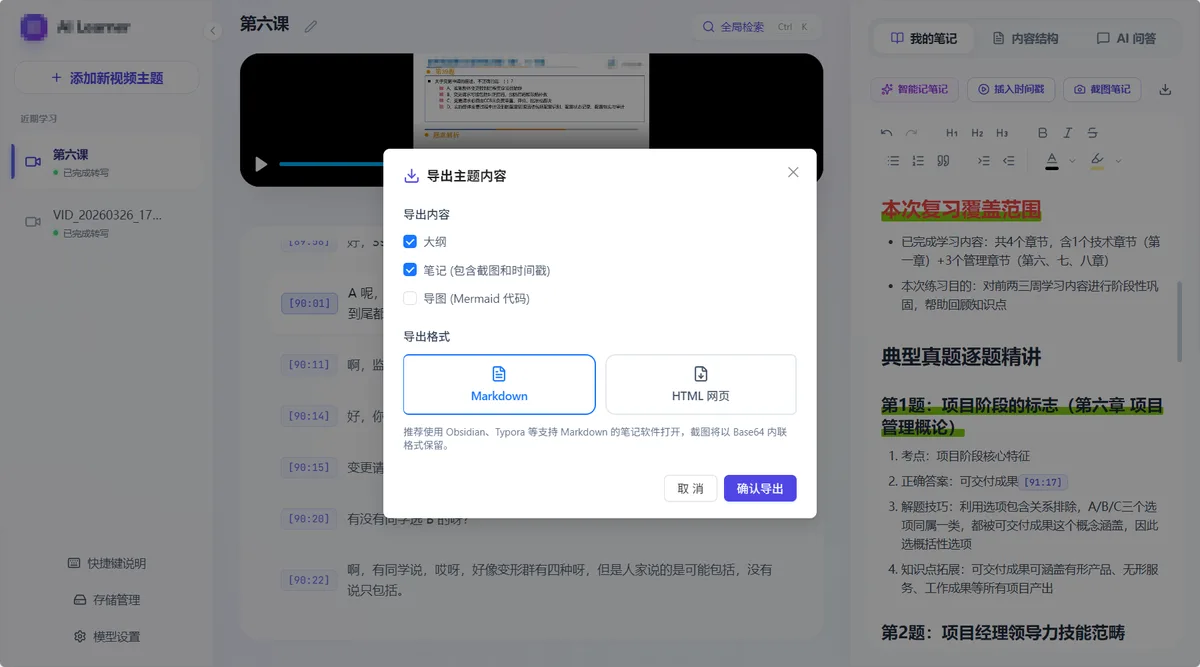Image resolution: width=1200 pixels, height=667 pixels.
Task: Insert a block quote
Action: (943, 160)
